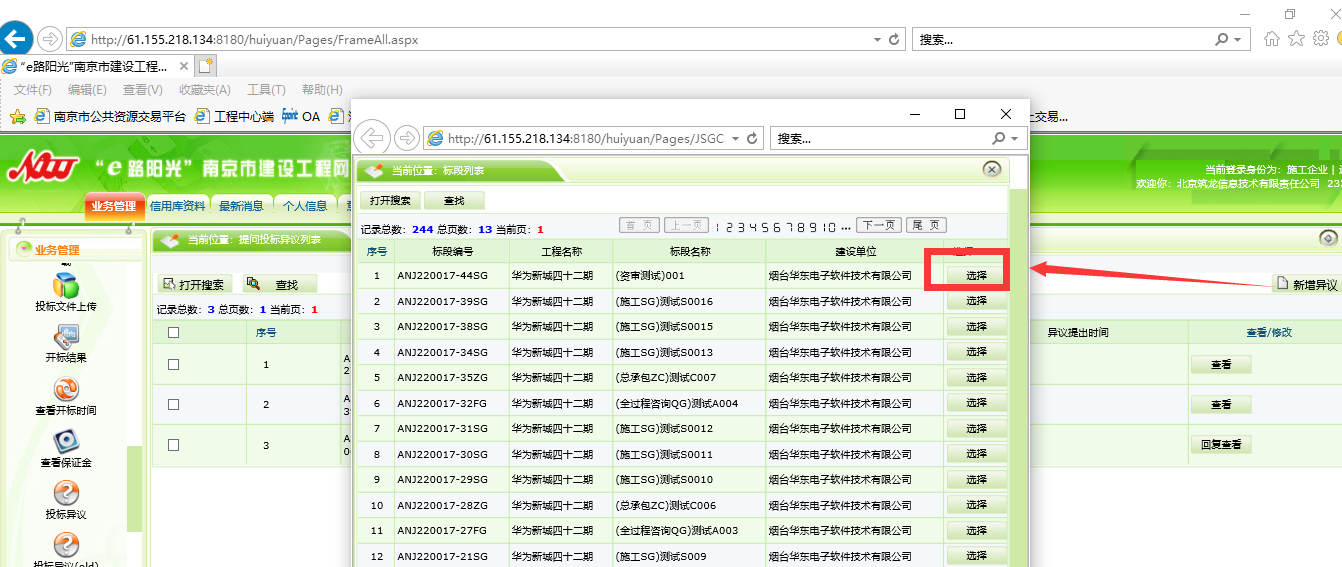This screenshot has width=1342, height=567.
Task: Open search dropdown arrow in popup window
Action: pos(1014,139)
